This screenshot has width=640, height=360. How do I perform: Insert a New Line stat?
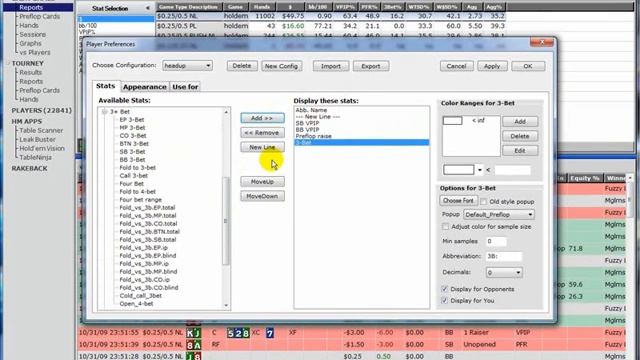262,147
